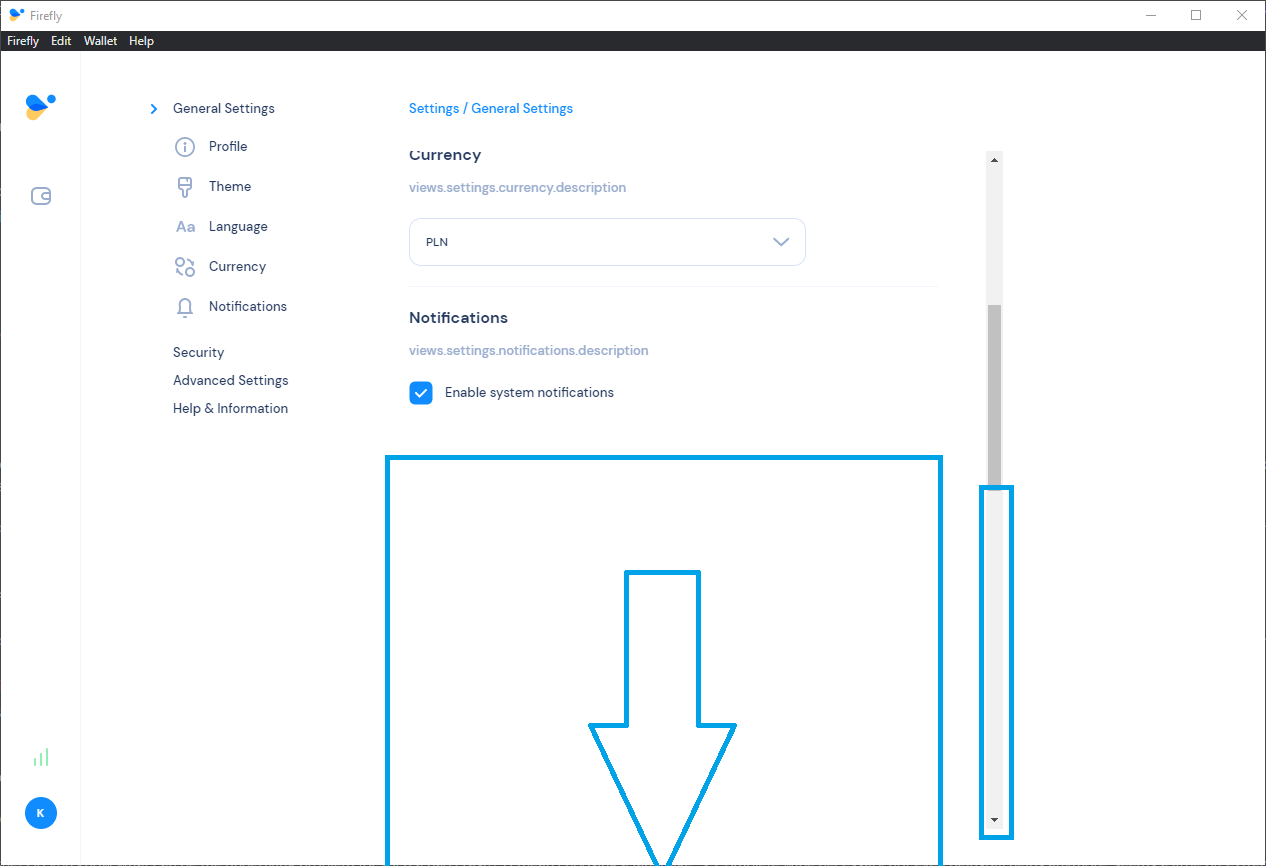Select the Currency settings icon
The image size is (1266, 866).
pyautogui.click(x=184, y=266)
